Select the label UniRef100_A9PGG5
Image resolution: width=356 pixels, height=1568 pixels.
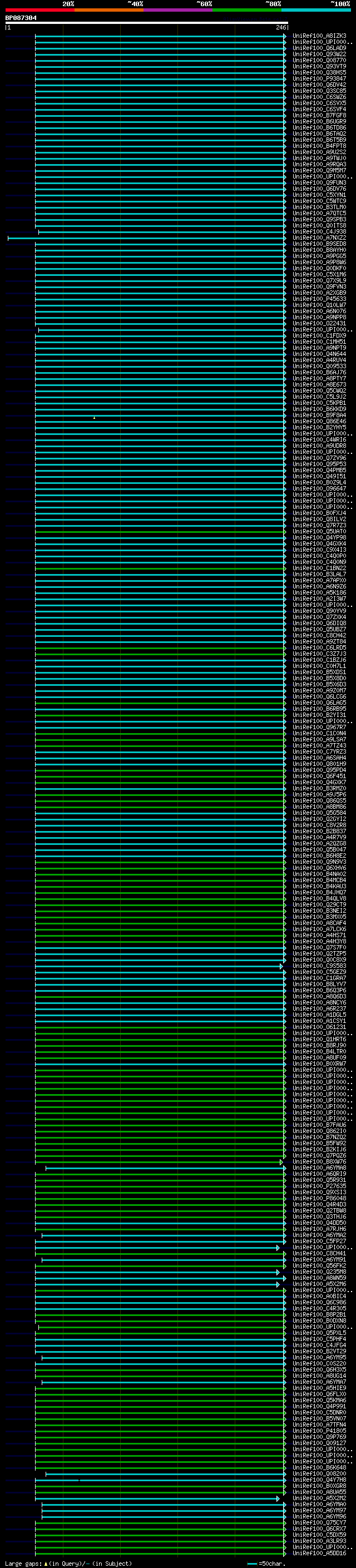319,256
